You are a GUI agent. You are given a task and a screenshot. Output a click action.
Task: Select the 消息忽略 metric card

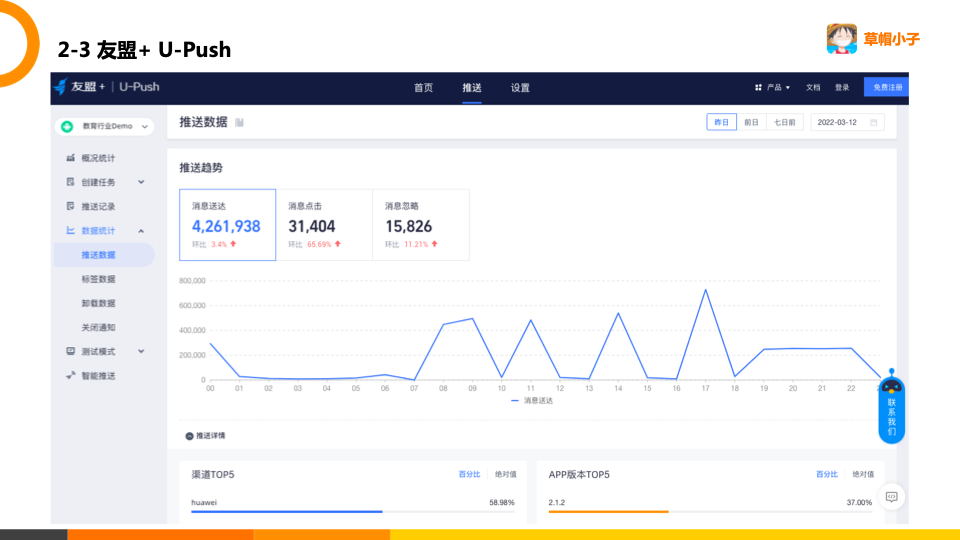421,225
